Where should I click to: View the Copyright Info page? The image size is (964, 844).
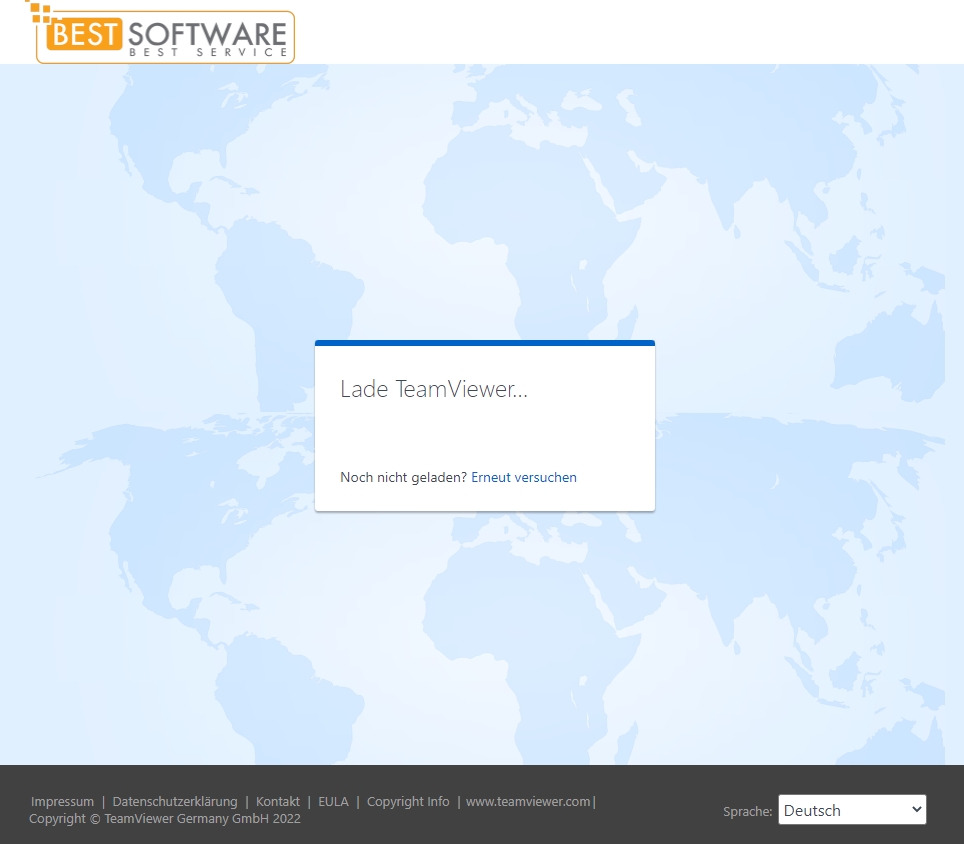point(407,801)
